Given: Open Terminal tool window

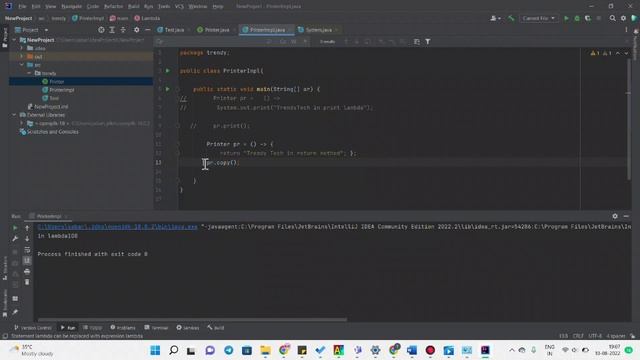Looking at the screenshot, I should click(156, 328).
